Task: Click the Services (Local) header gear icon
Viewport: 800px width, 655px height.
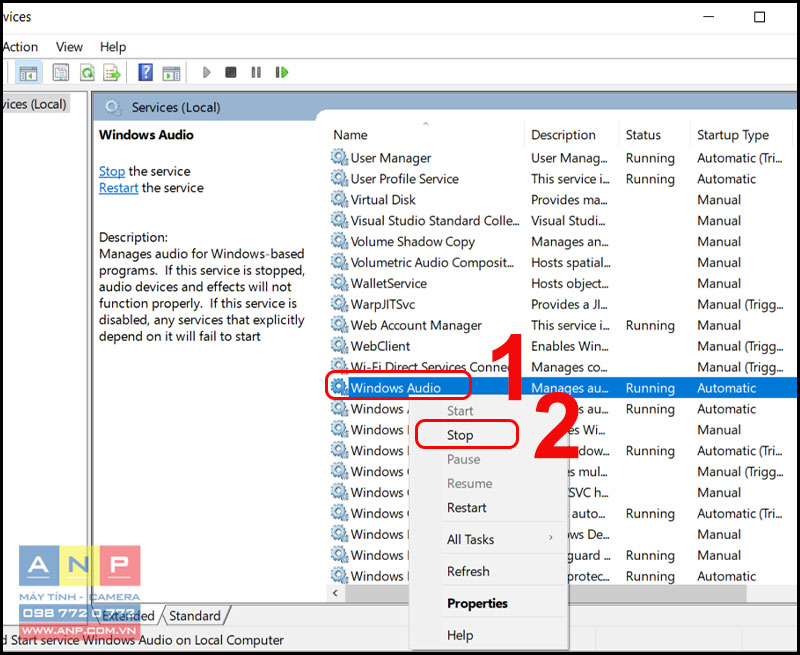Action: pyautogui.click(x=113, y=108)
